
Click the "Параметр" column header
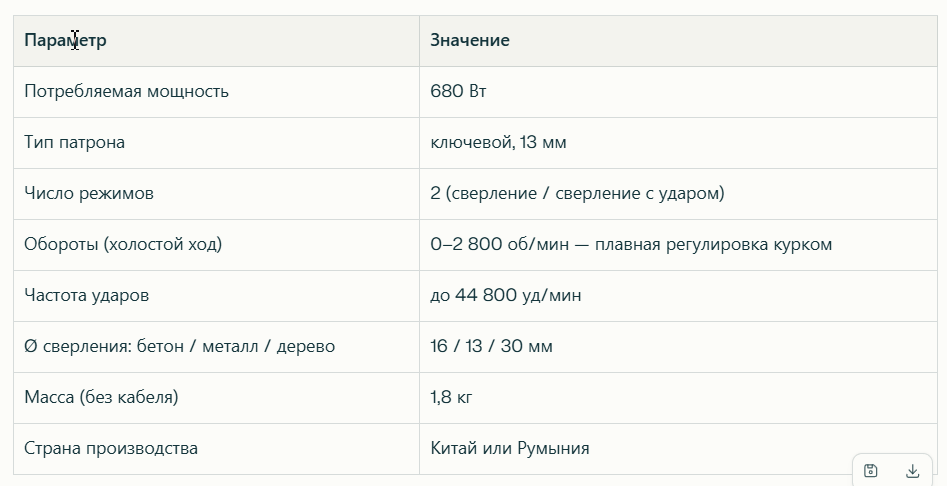click(x=65, y=41)
